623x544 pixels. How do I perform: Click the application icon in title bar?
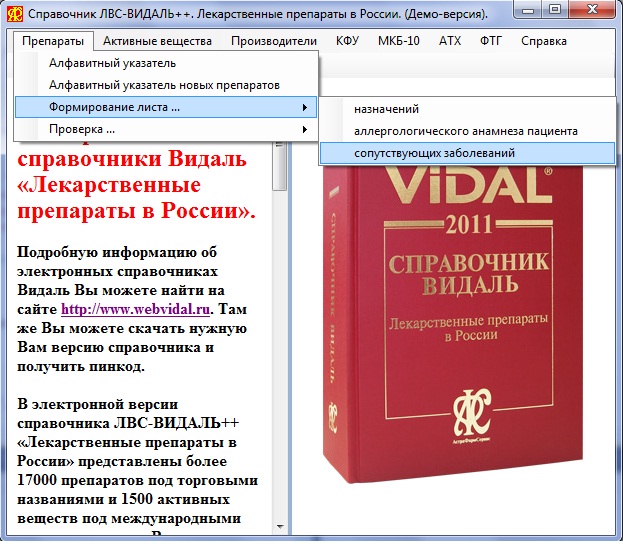15,14
